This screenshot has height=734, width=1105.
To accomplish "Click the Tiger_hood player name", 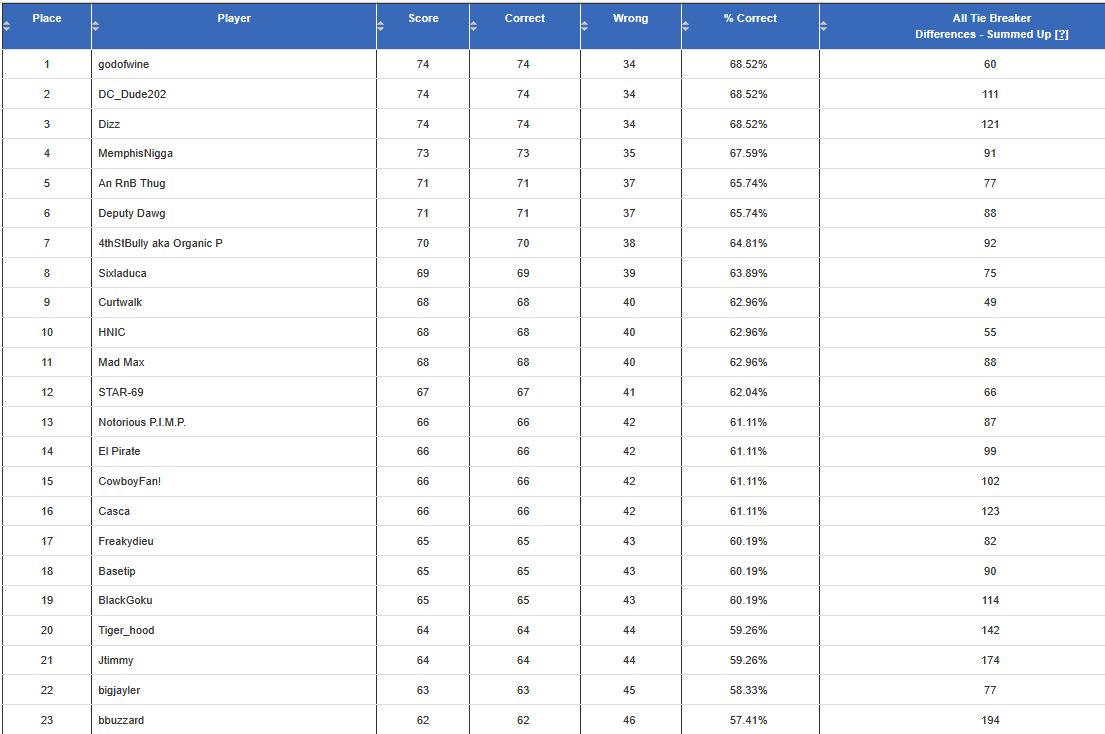I will tap(126, 630).
